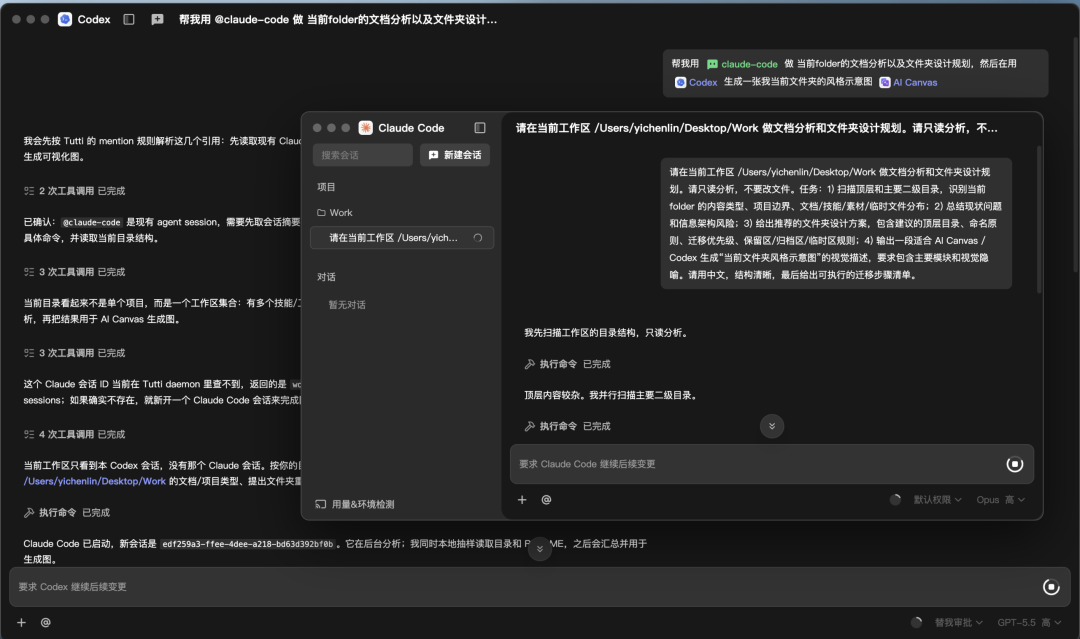Viewport: 1080px width, 639px height.
Task: Click Claude Code conversation scrollbar
Action: [x=1039, y=219]
